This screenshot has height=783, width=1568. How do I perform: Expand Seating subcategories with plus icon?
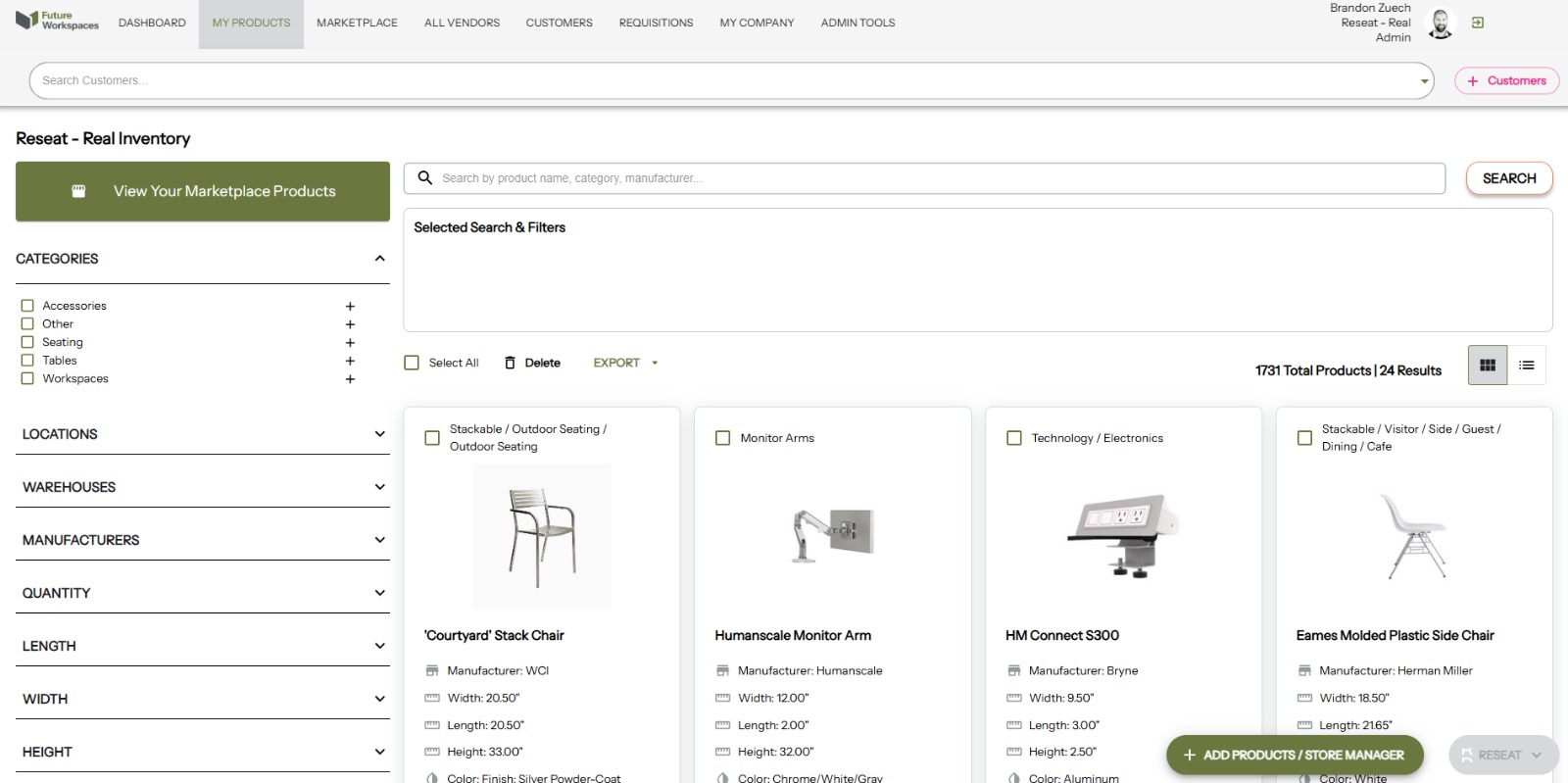[350, 343]
